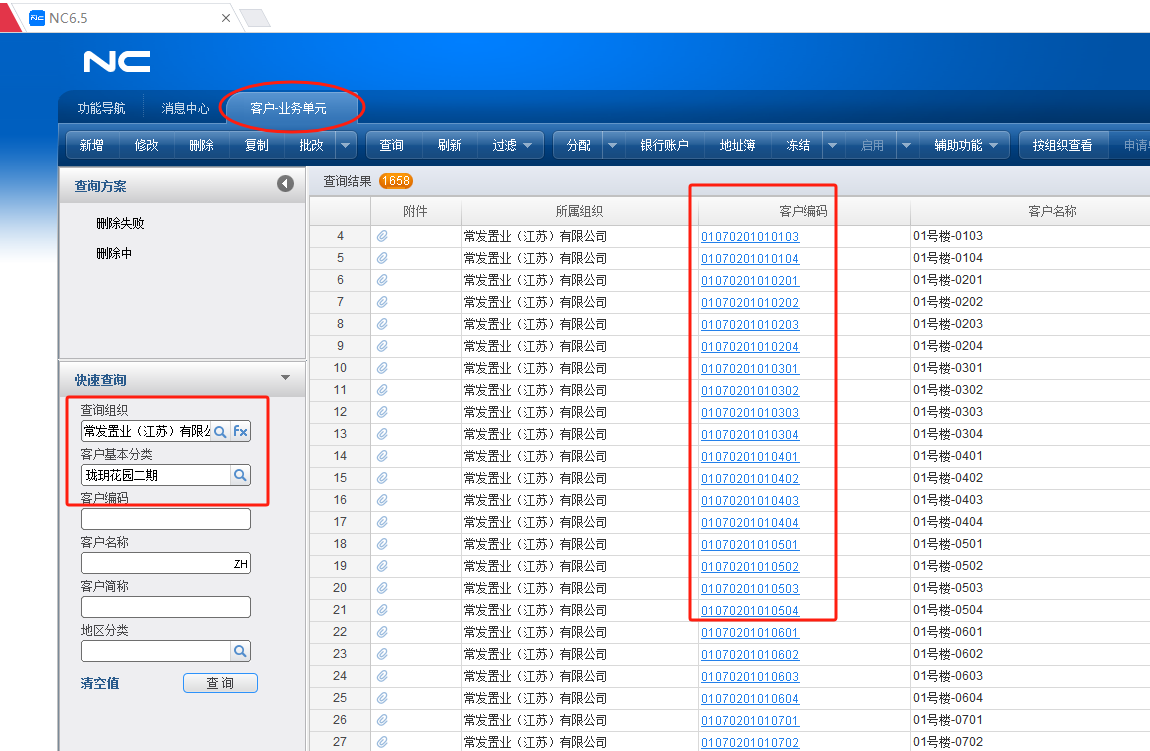Click into the 客户编码 input field
Screen dimensions: 1150x751
[166, 520]
